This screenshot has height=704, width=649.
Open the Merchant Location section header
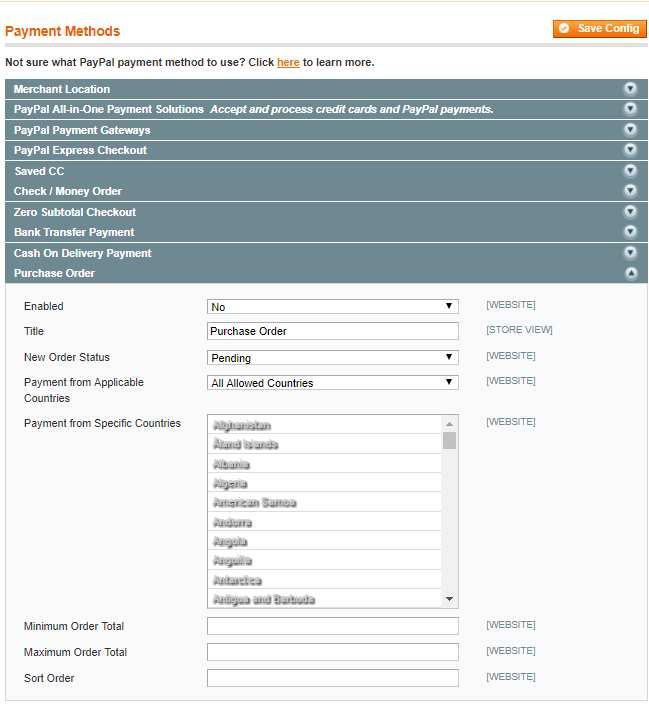[326, 89]
